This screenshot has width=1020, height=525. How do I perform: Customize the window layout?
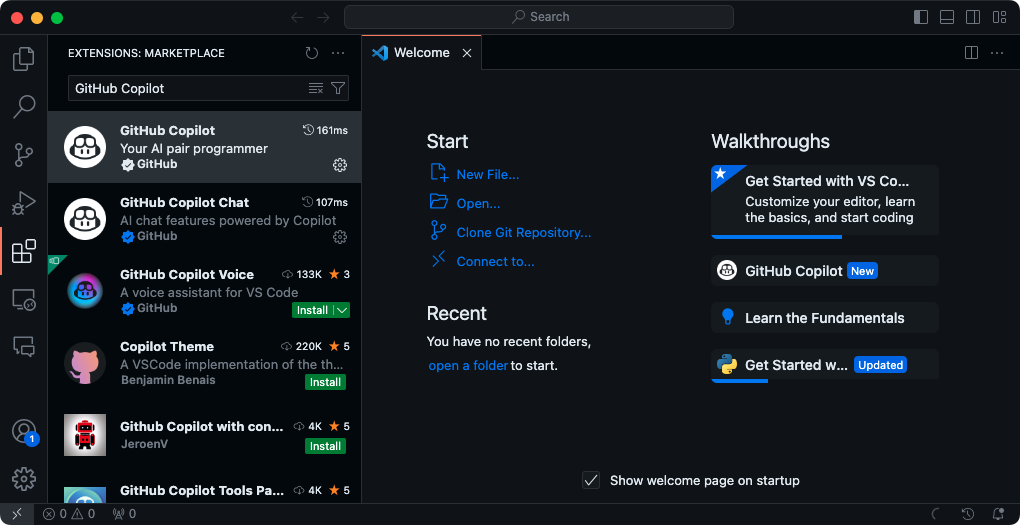click(x=999, y=17)
